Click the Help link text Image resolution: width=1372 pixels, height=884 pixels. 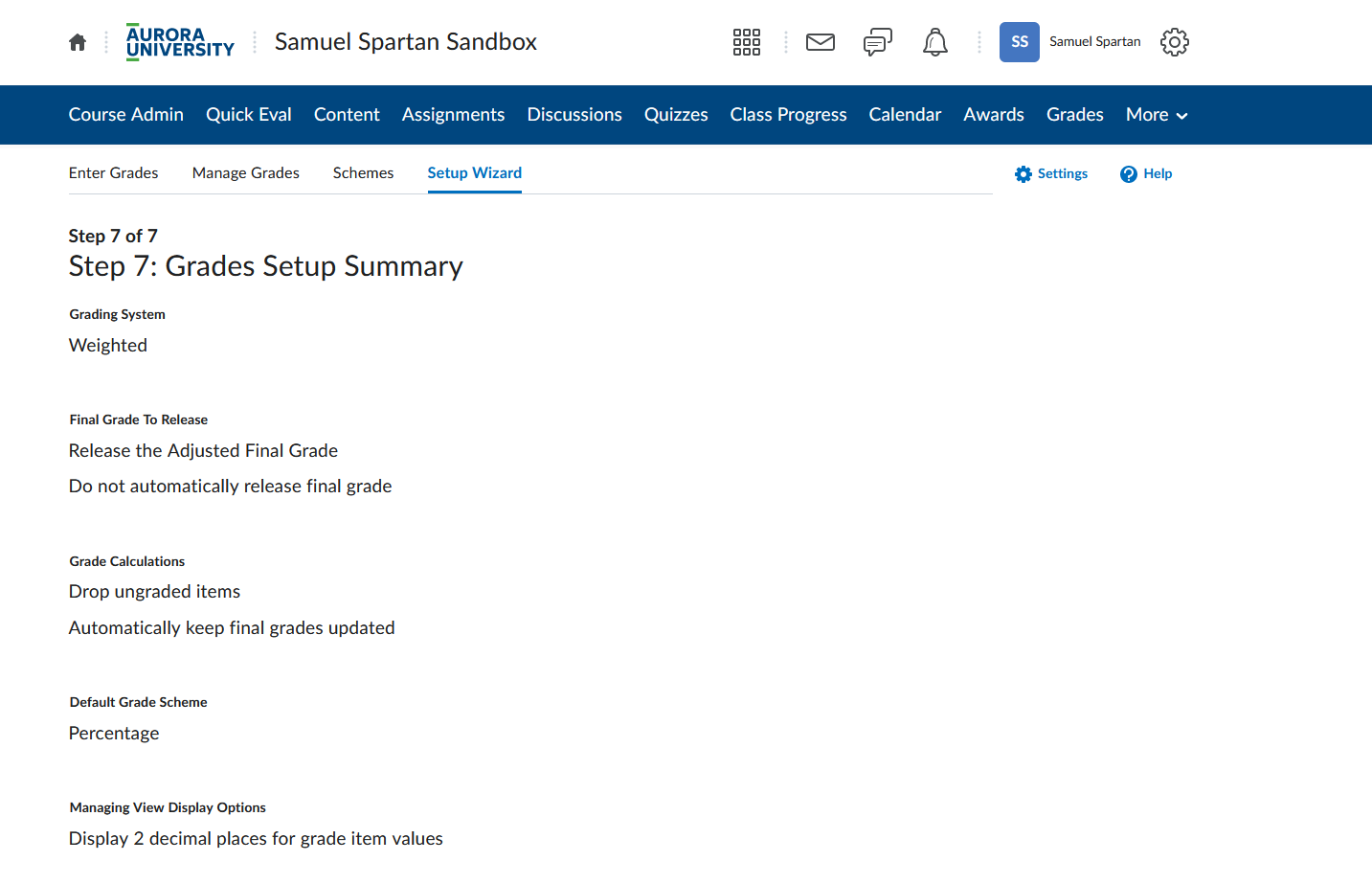click(x=1158, y=174)
